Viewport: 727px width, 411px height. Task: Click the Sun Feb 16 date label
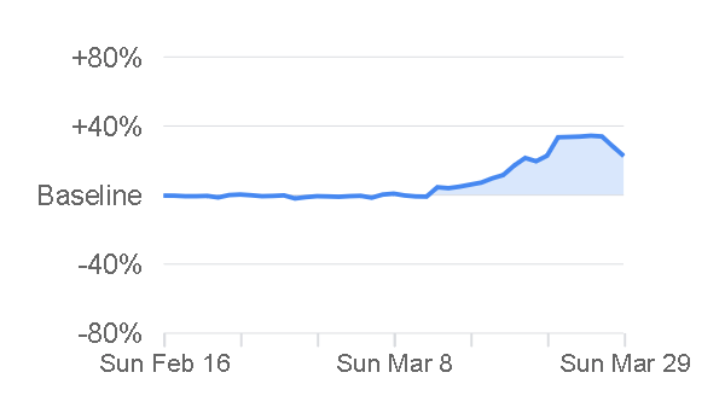165,363
